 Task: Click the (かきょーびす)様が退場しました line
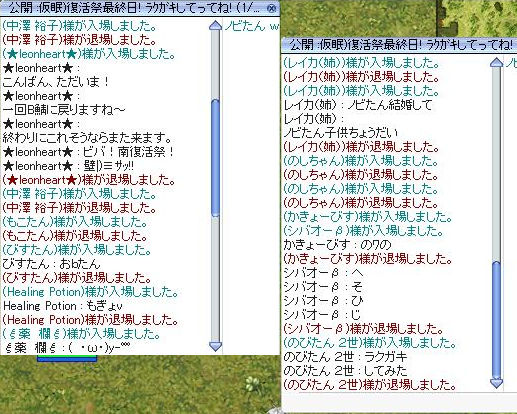(368, 259)
